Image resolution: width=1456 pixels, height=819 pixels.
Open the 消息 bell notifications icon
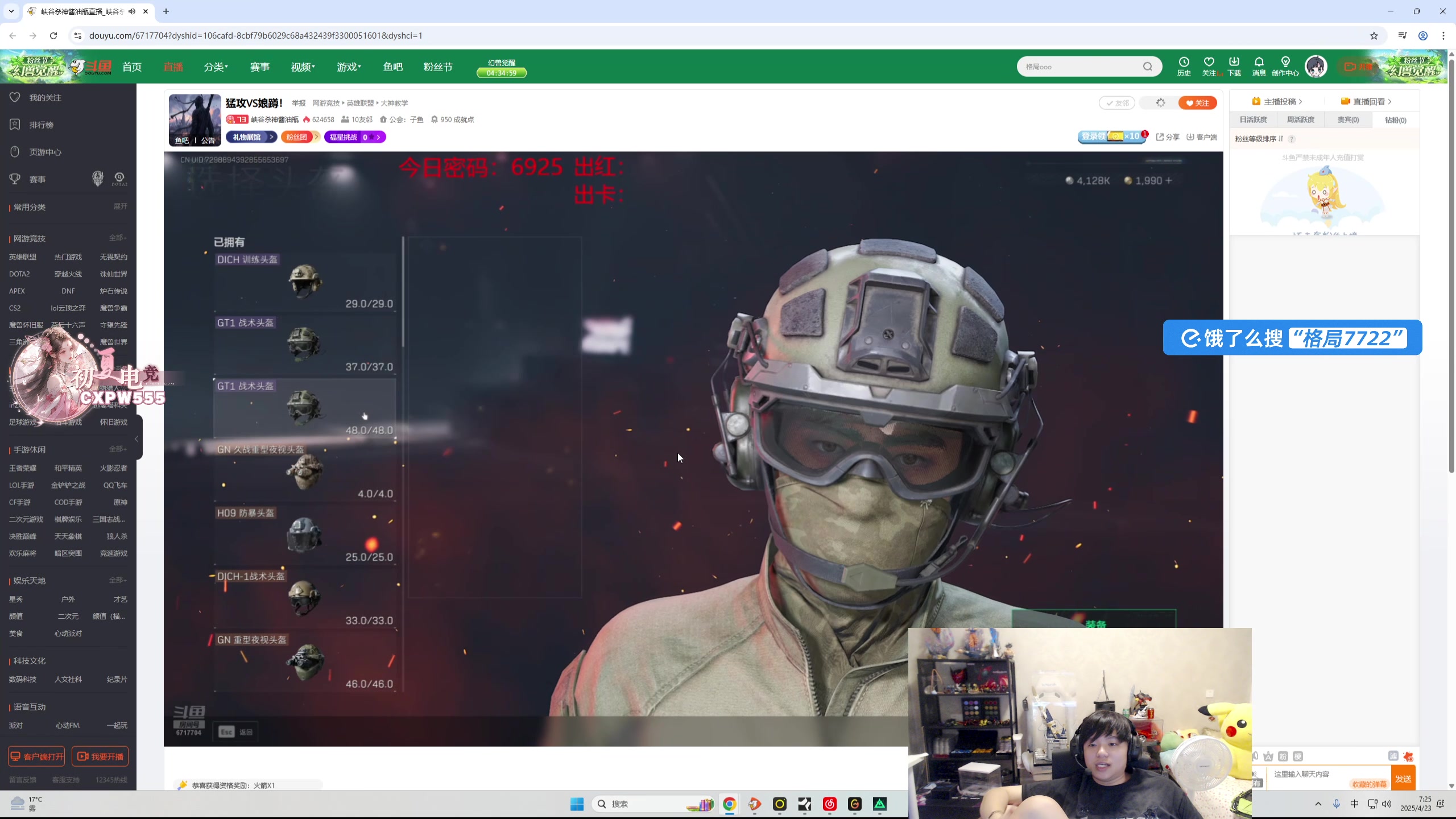1259,66
